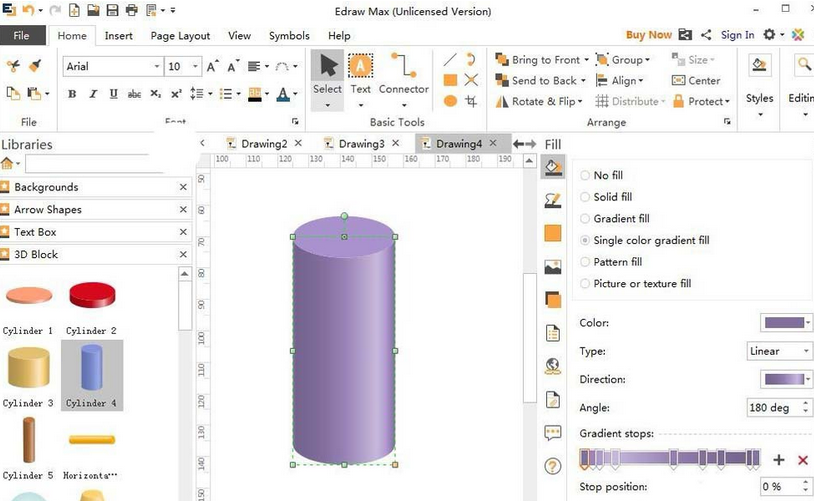Screen dimensions: 814x501
Task: Click the Center button in Arrange group
Action: point(696,80)
